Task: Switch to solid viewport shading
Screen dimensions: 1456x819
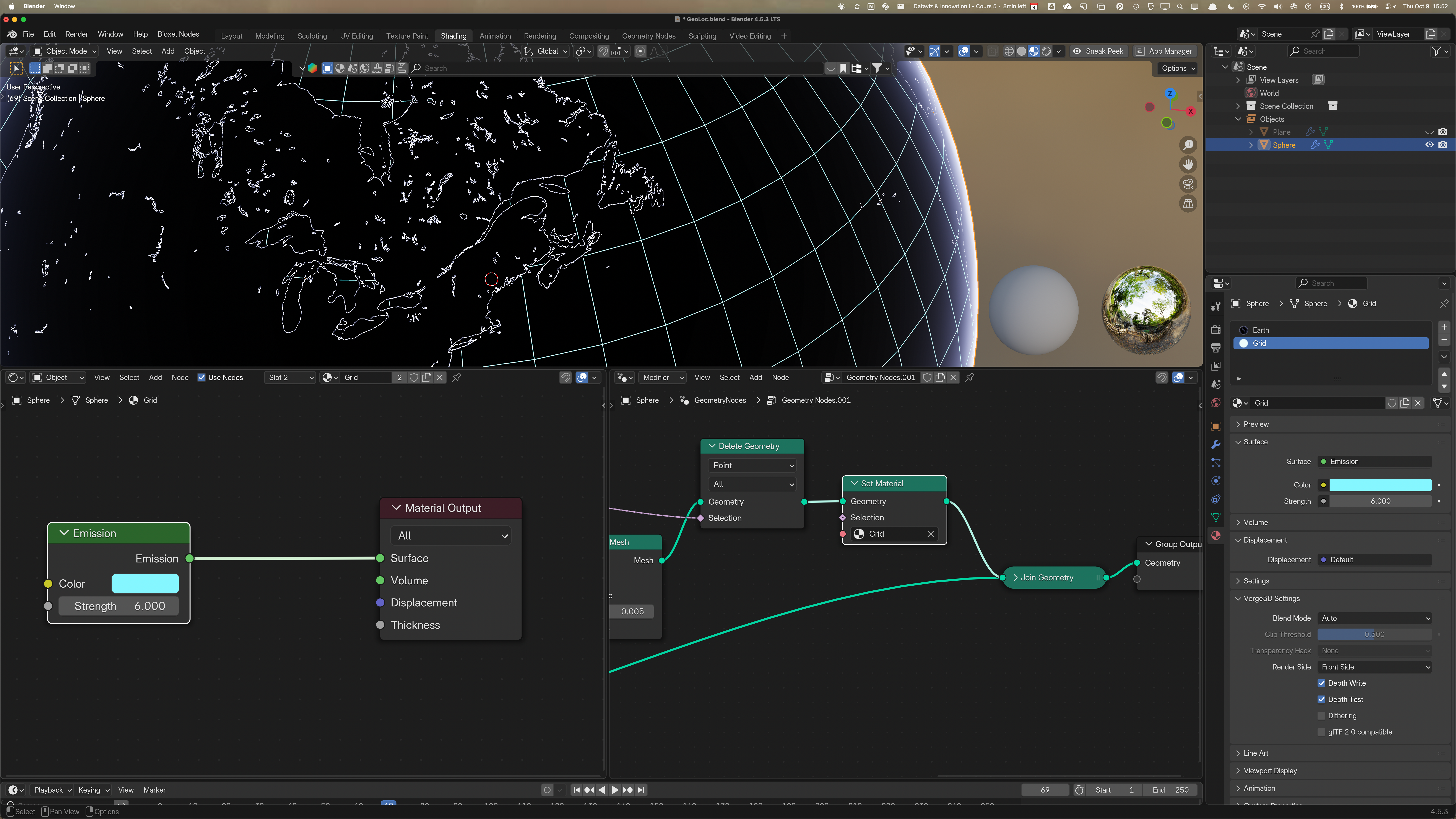Action: tap(1021, 51)
